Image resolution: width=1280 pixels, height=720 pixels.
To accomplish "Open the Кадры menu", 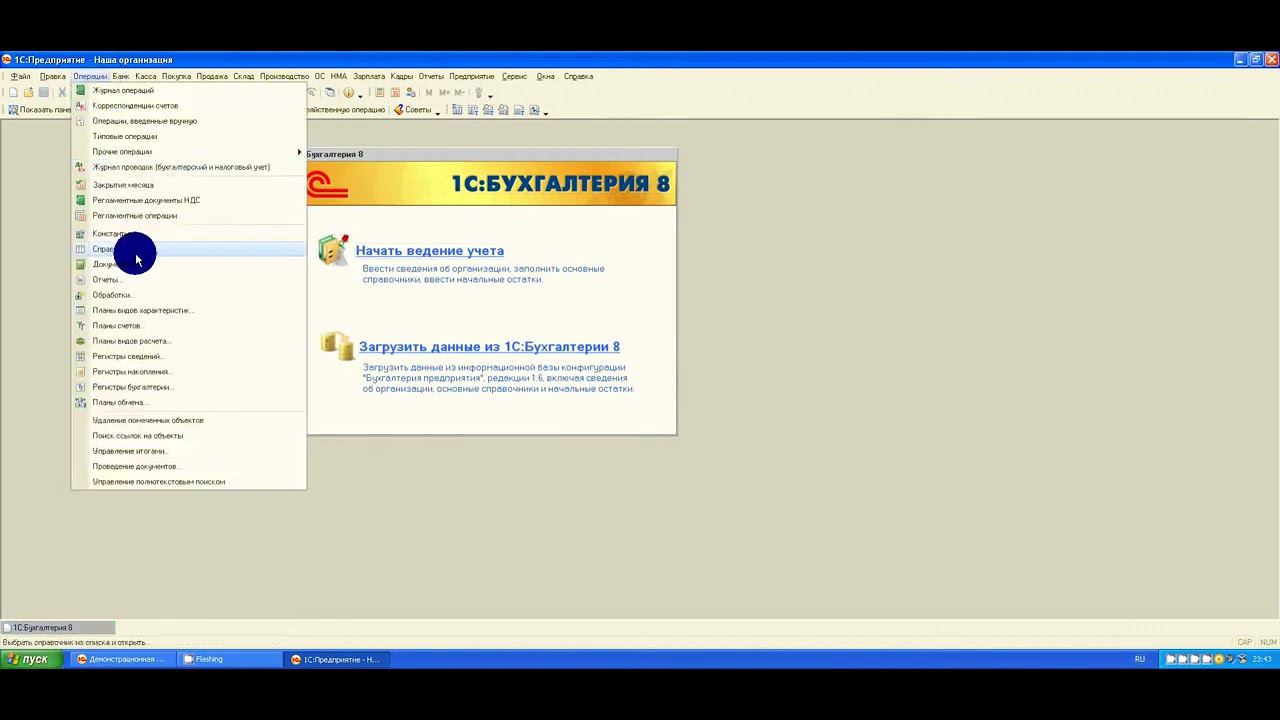I will coord(402,76).
